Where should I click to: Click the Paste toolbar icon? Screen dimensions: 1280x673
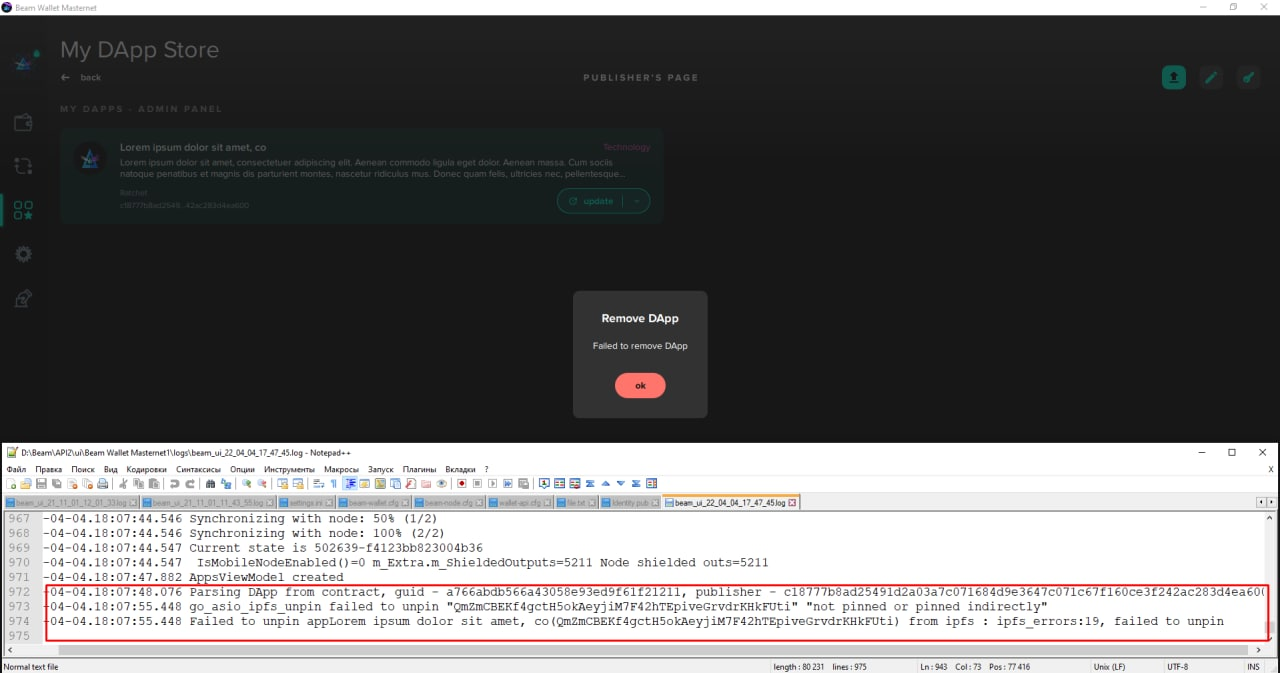[x=153, y=483]
